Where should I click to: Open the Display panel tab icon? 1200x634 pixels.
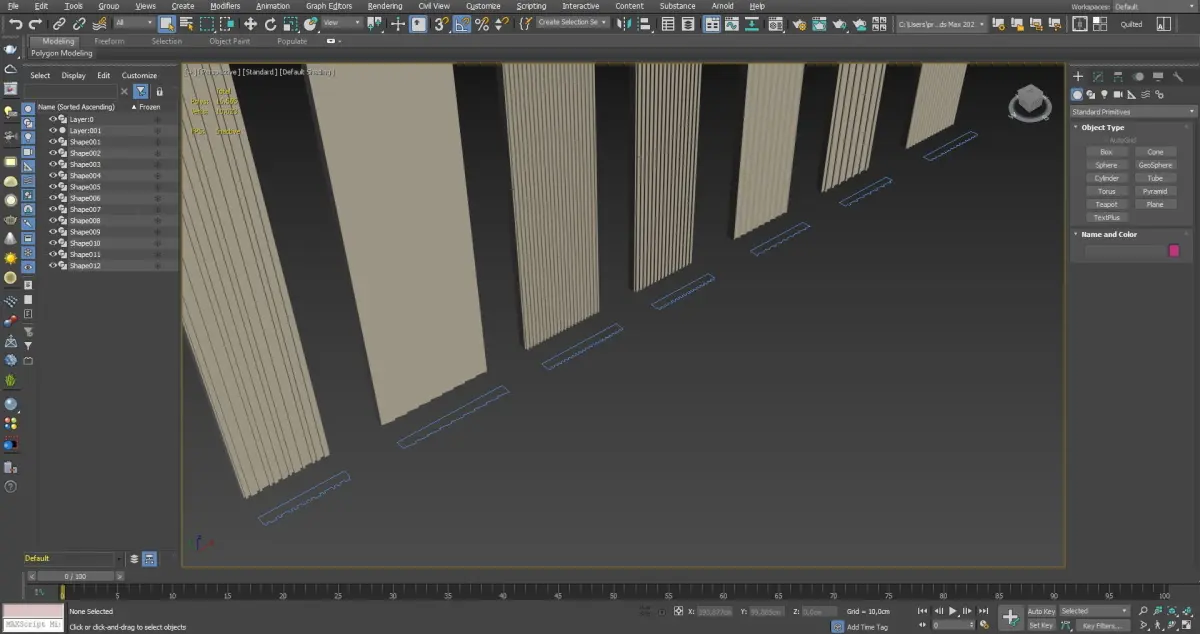point(1158,76)
